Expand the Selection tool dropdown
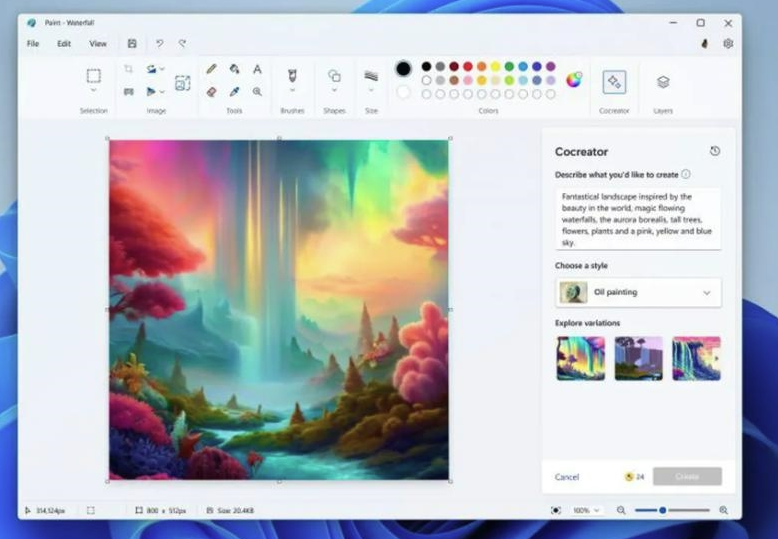This screenshot has width=778, height=539. (x=93, y=91)
